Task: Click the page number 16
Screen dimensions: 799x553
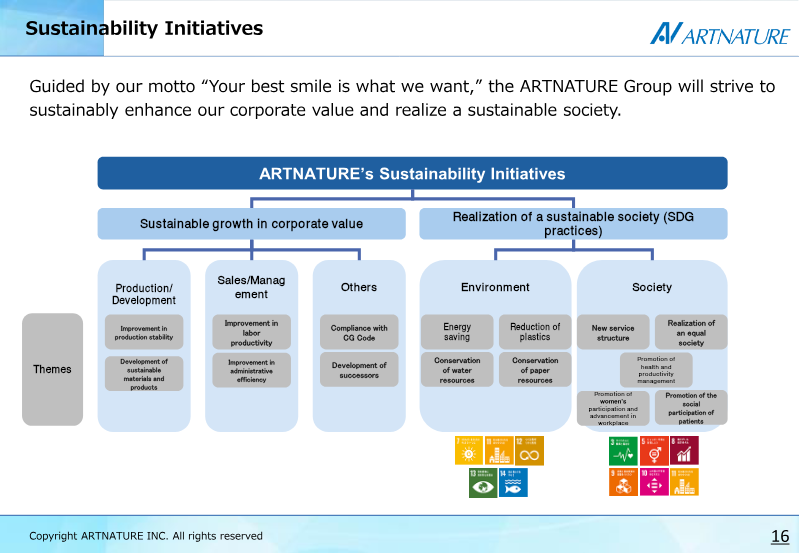Action: point(780,536)
